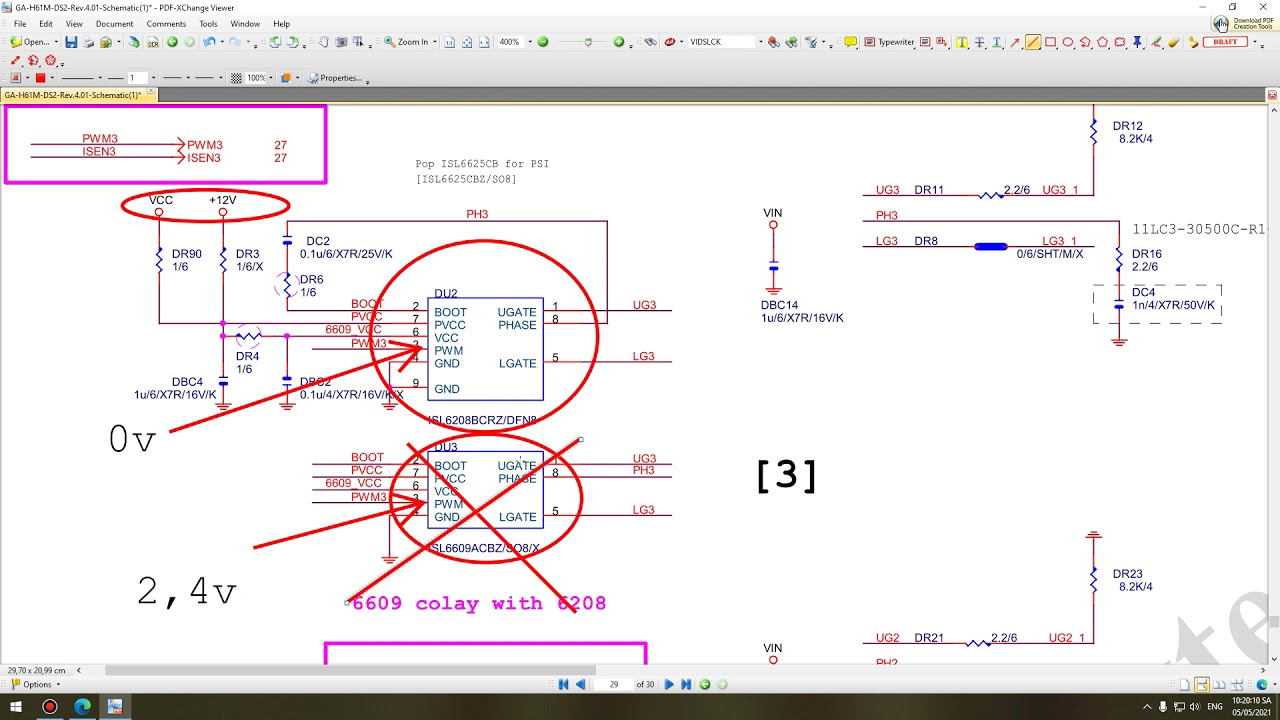Click Download PDF Creation Tools link

tap(1245, 22)
